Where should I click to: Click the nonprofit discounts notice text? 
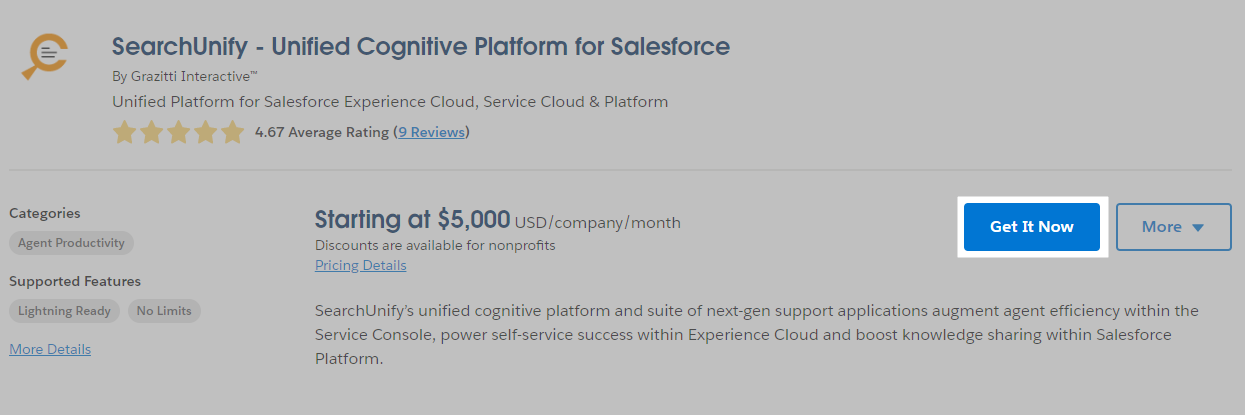(435, 245)
